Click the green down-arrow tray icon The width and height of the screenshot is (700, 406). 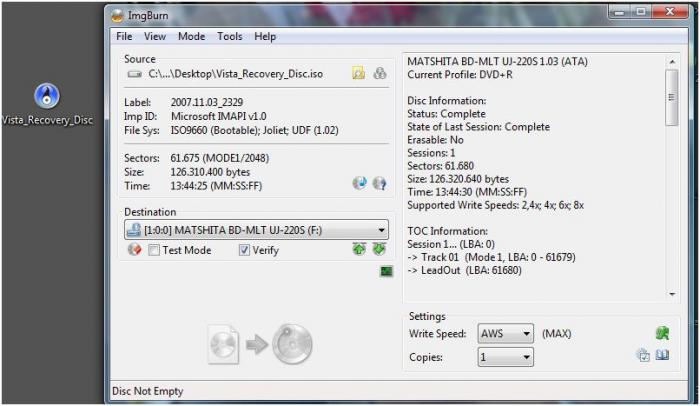[x=379, y=249]
